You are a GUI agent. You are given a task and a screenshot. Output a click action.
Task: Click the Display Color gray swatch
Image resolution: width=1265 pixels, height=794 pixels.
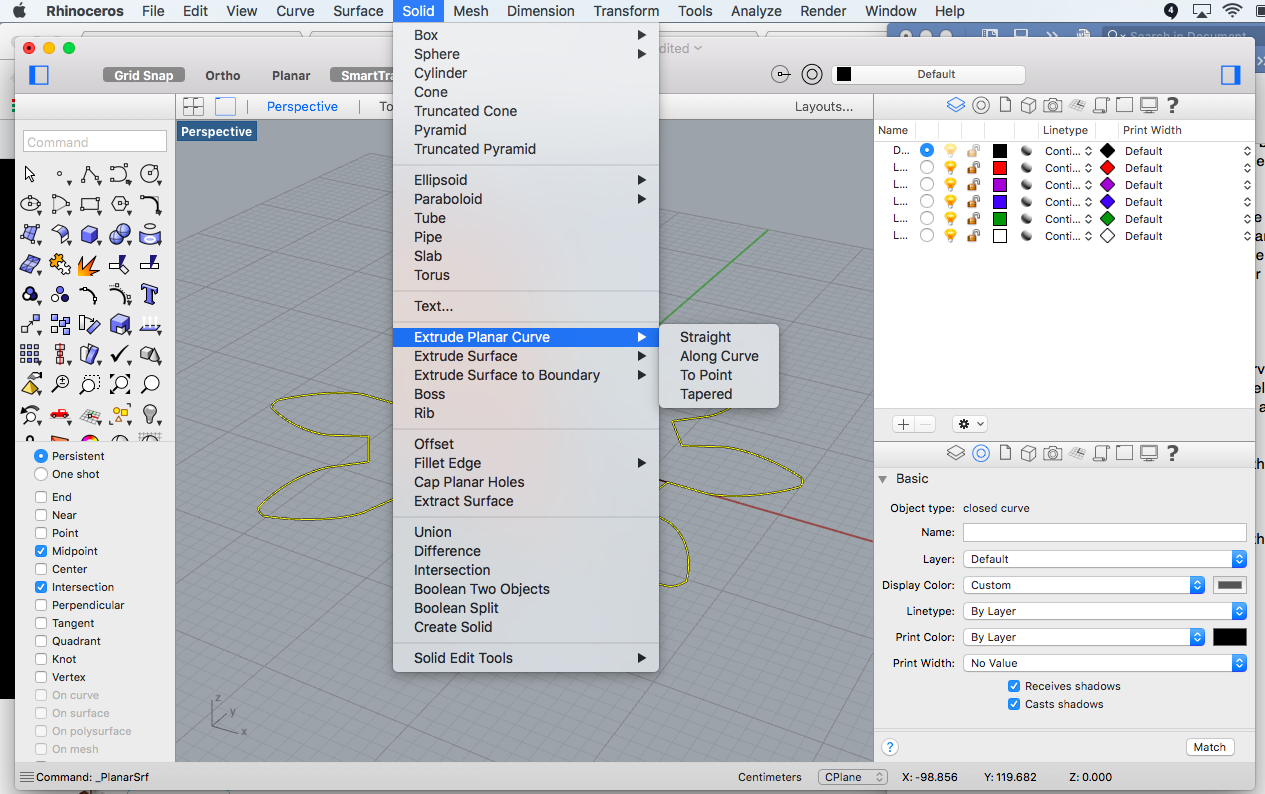click(1230, 585)
